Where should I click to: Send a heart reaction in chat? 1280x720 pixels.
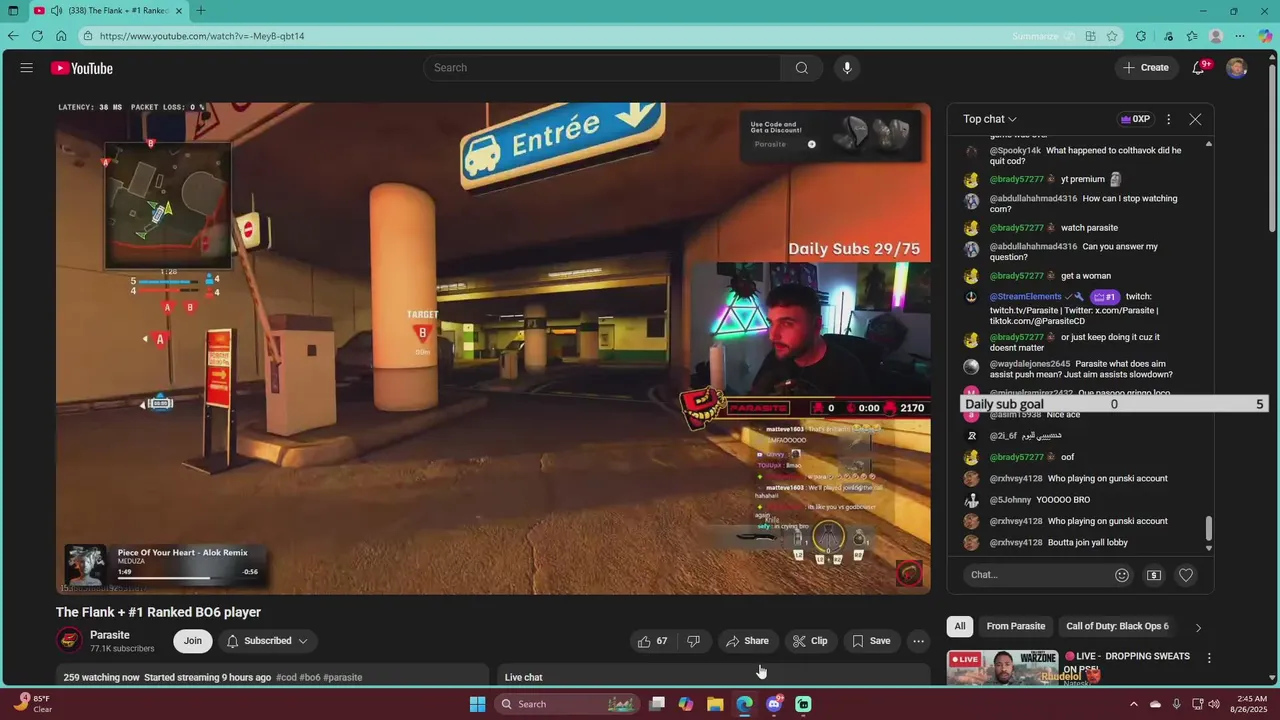tap(1186, 575)
